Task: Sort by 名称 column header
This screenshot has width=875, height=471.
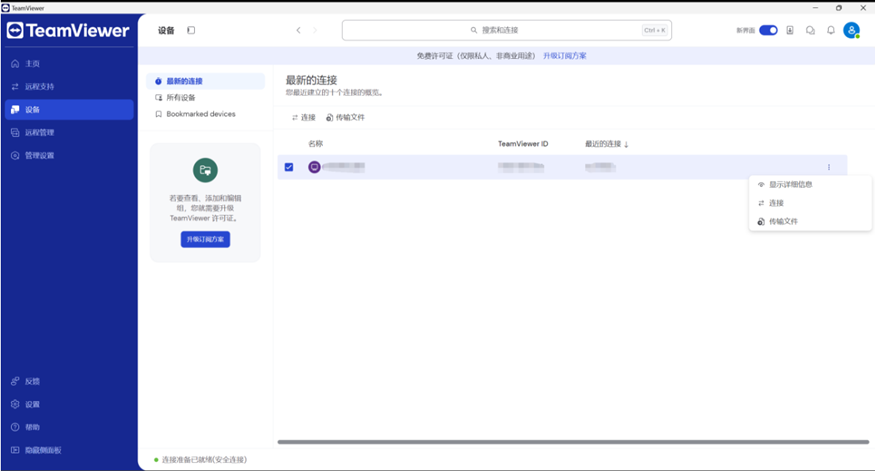Action: [x=316, y=144]
